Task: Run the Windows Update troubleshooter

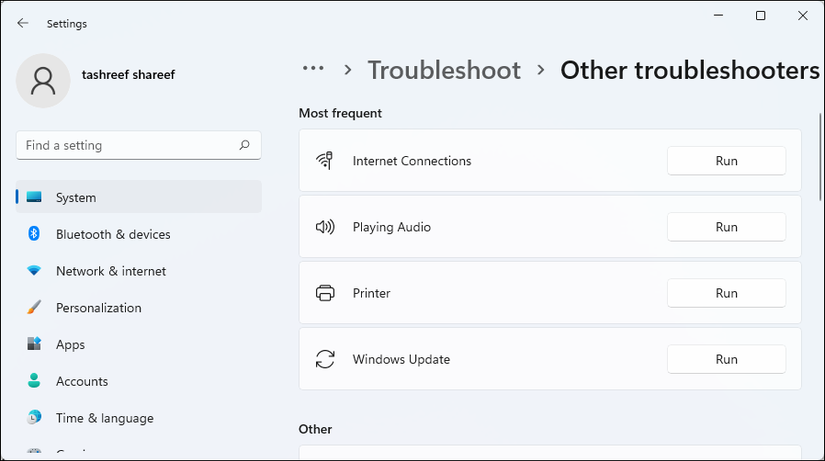Action: pyautogui.click(x=726, y=359)
